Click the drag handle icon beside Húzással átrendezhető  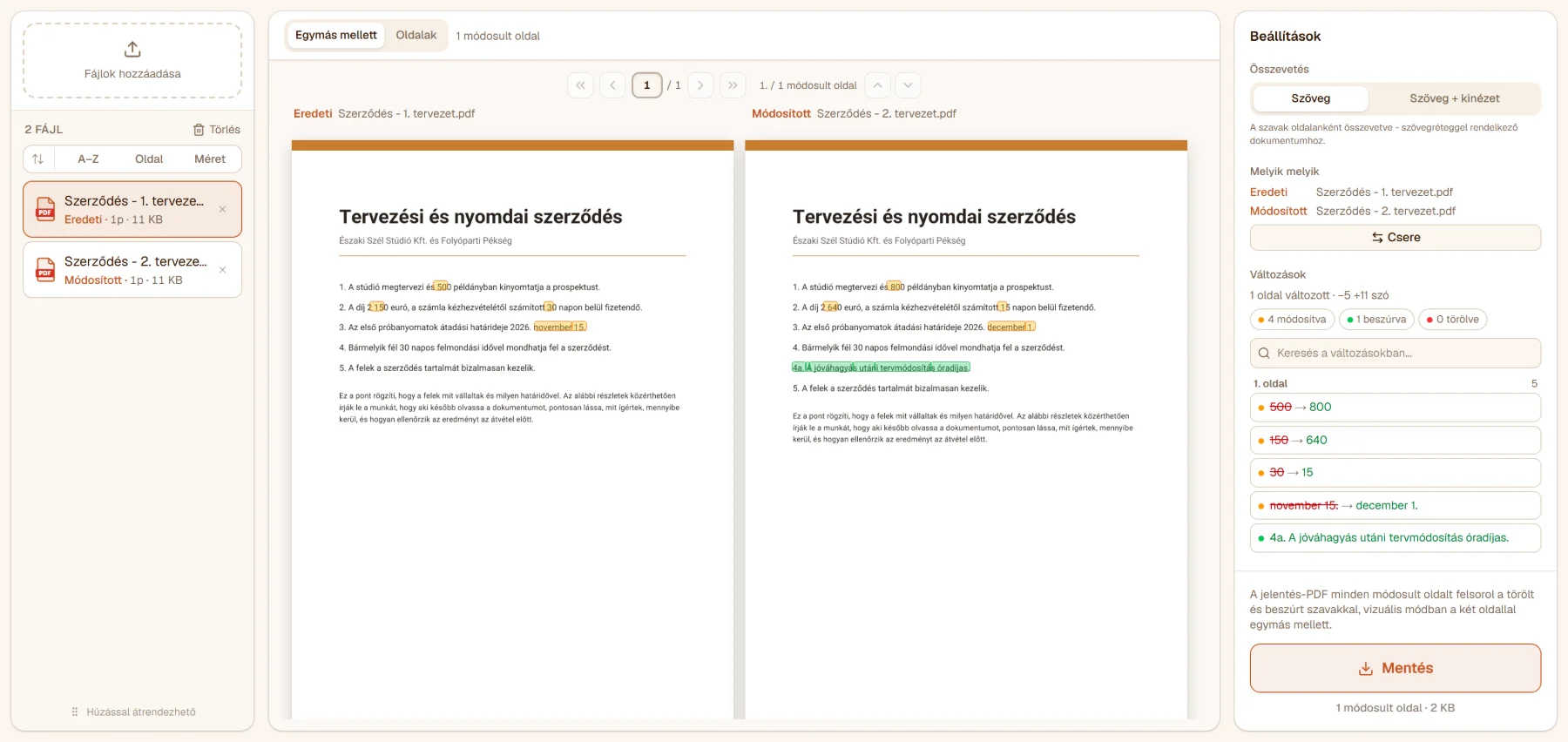coord(75,712)
